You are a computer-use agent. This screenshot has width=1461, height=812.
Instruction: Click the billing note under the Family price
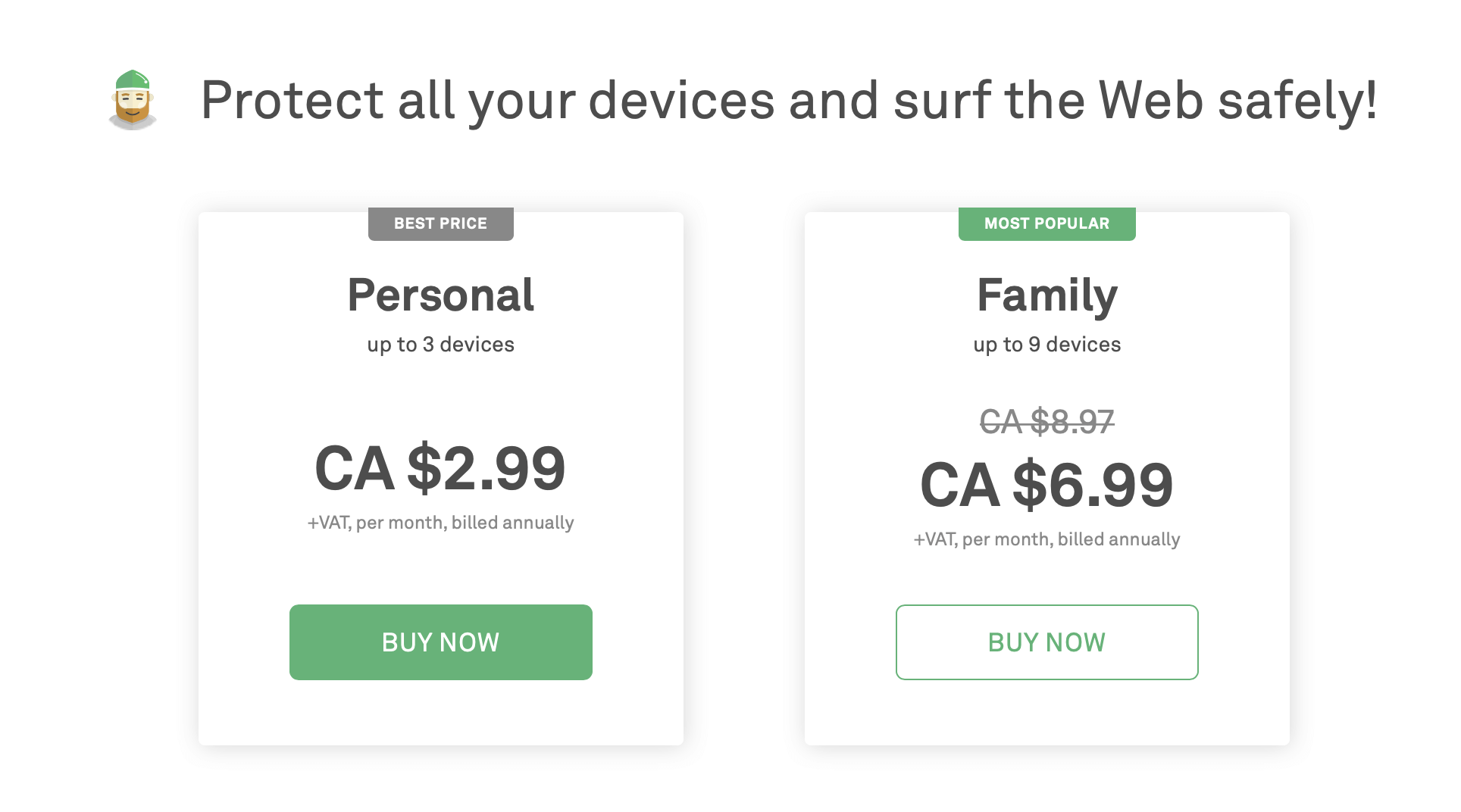(1046, 539)
